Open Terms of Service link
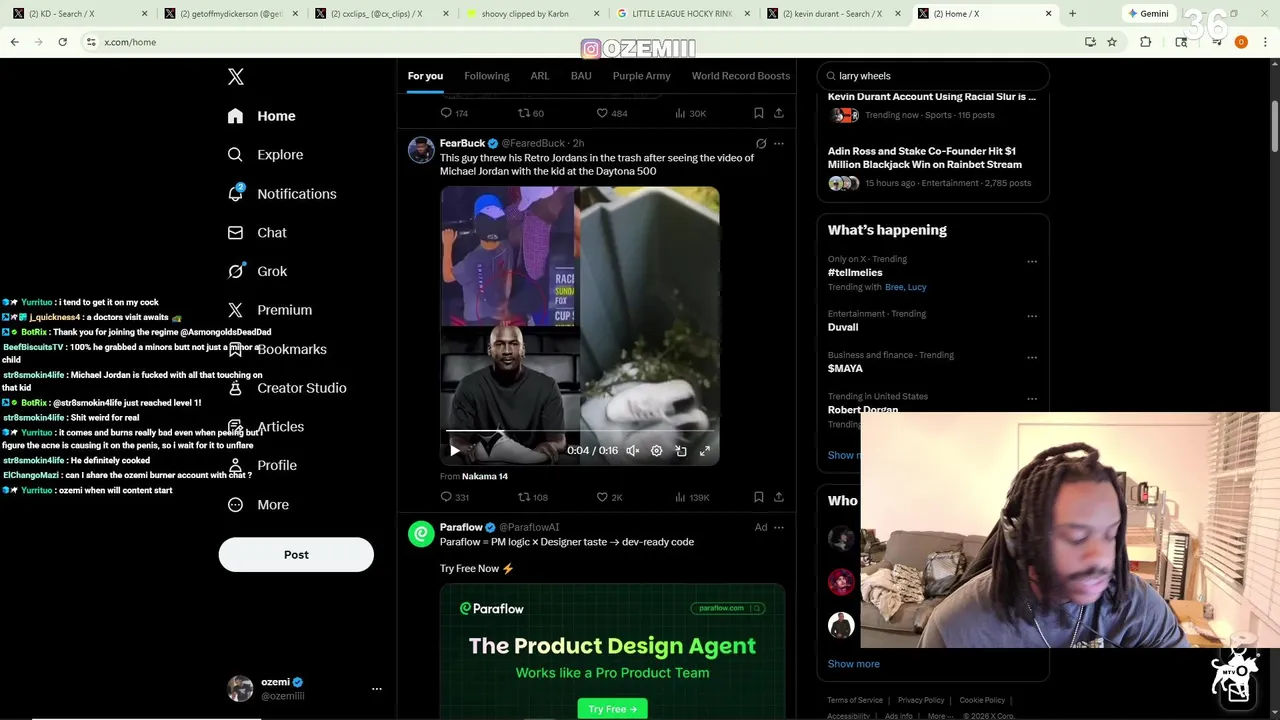 coord(855,700)
